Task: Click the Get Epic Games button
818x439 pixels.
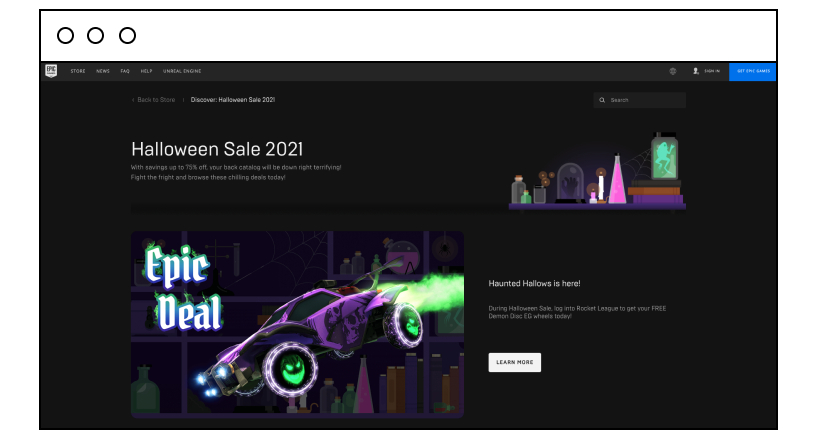Action: [x=752, y=71]
